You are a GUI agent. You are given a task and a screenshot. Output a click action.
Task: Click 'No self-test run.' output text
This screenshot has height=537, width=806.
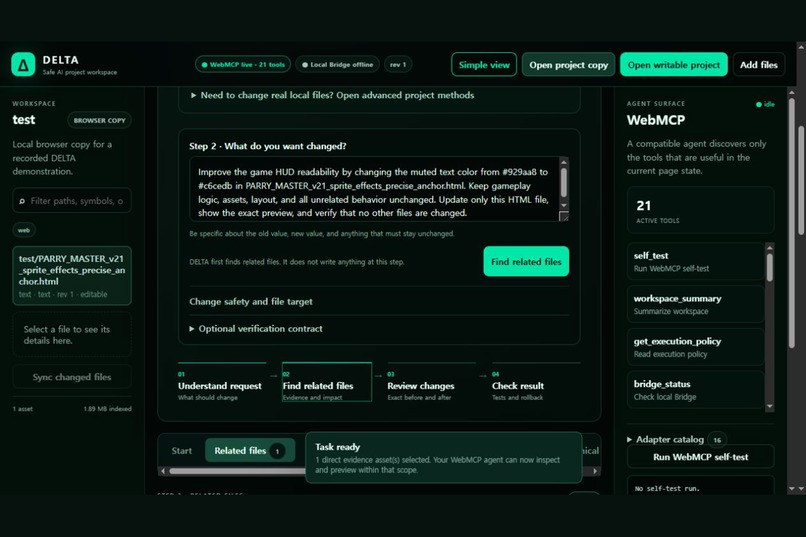667,489
